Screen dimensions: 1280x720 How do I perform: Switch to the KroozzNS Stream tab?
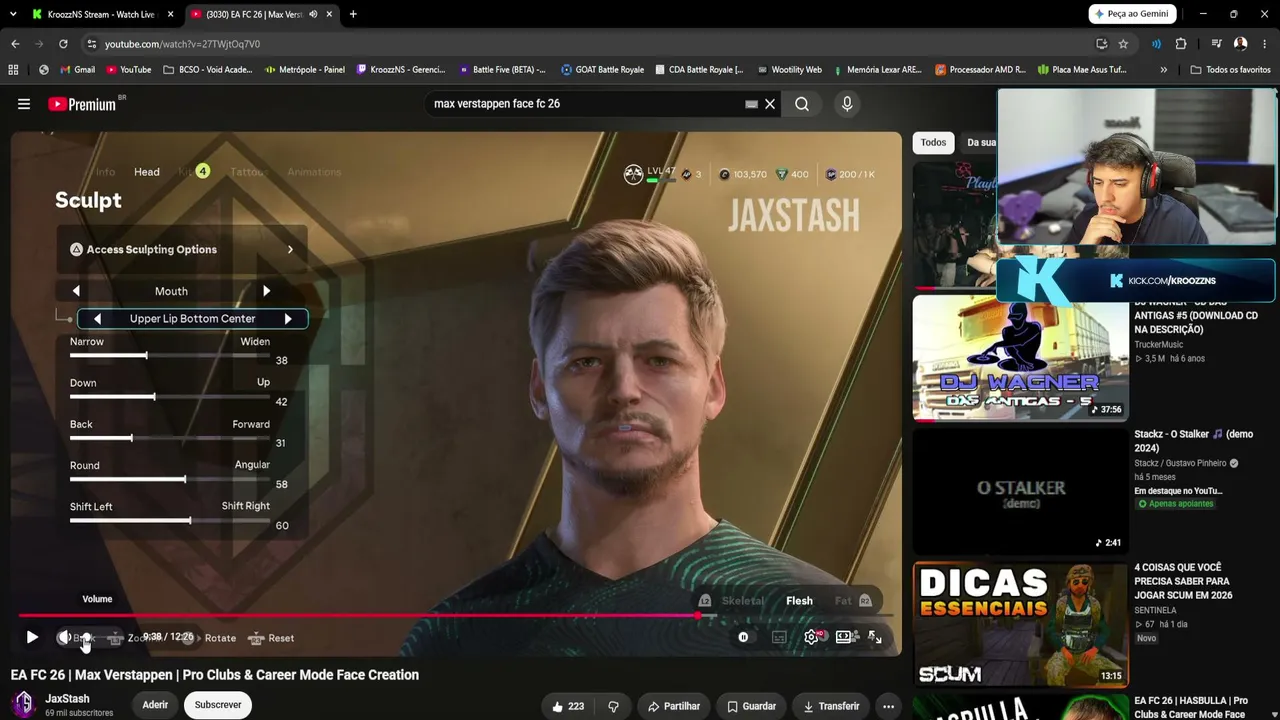tap(103, 14)
